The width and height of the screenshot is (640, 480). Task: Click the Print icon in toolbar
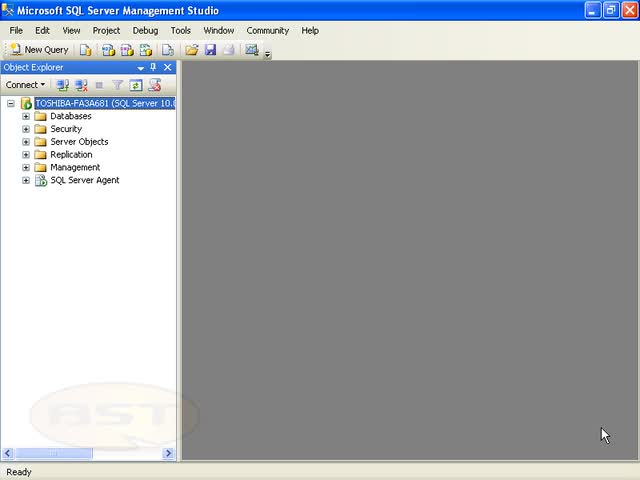point(229,50)
